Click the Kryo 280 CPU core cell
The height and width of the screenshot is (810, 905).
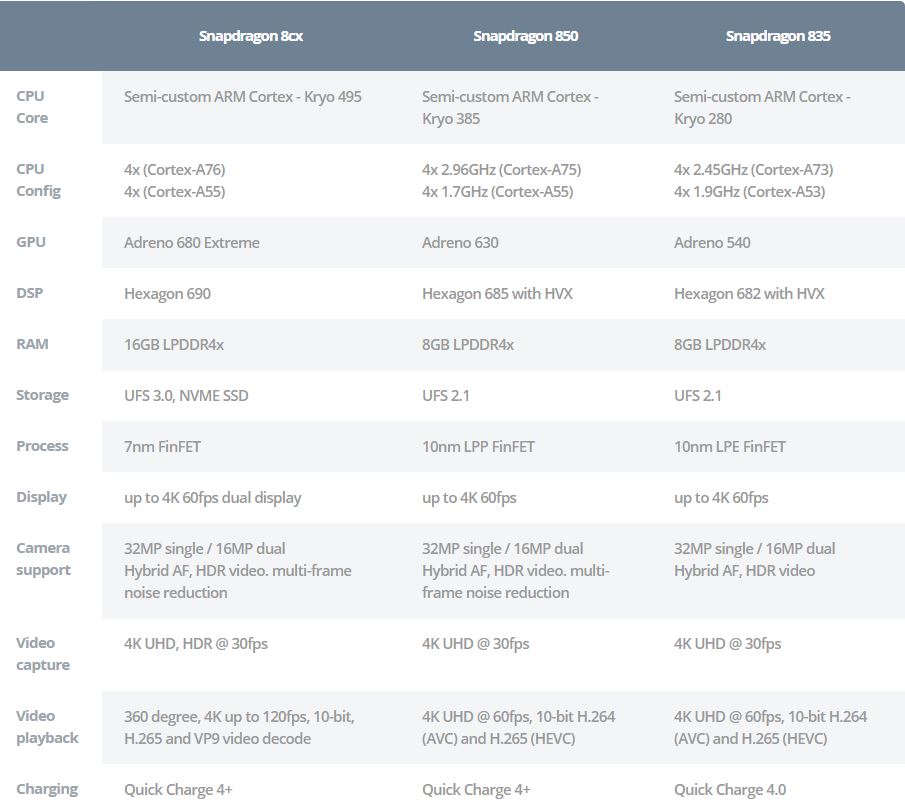point(762,107)
